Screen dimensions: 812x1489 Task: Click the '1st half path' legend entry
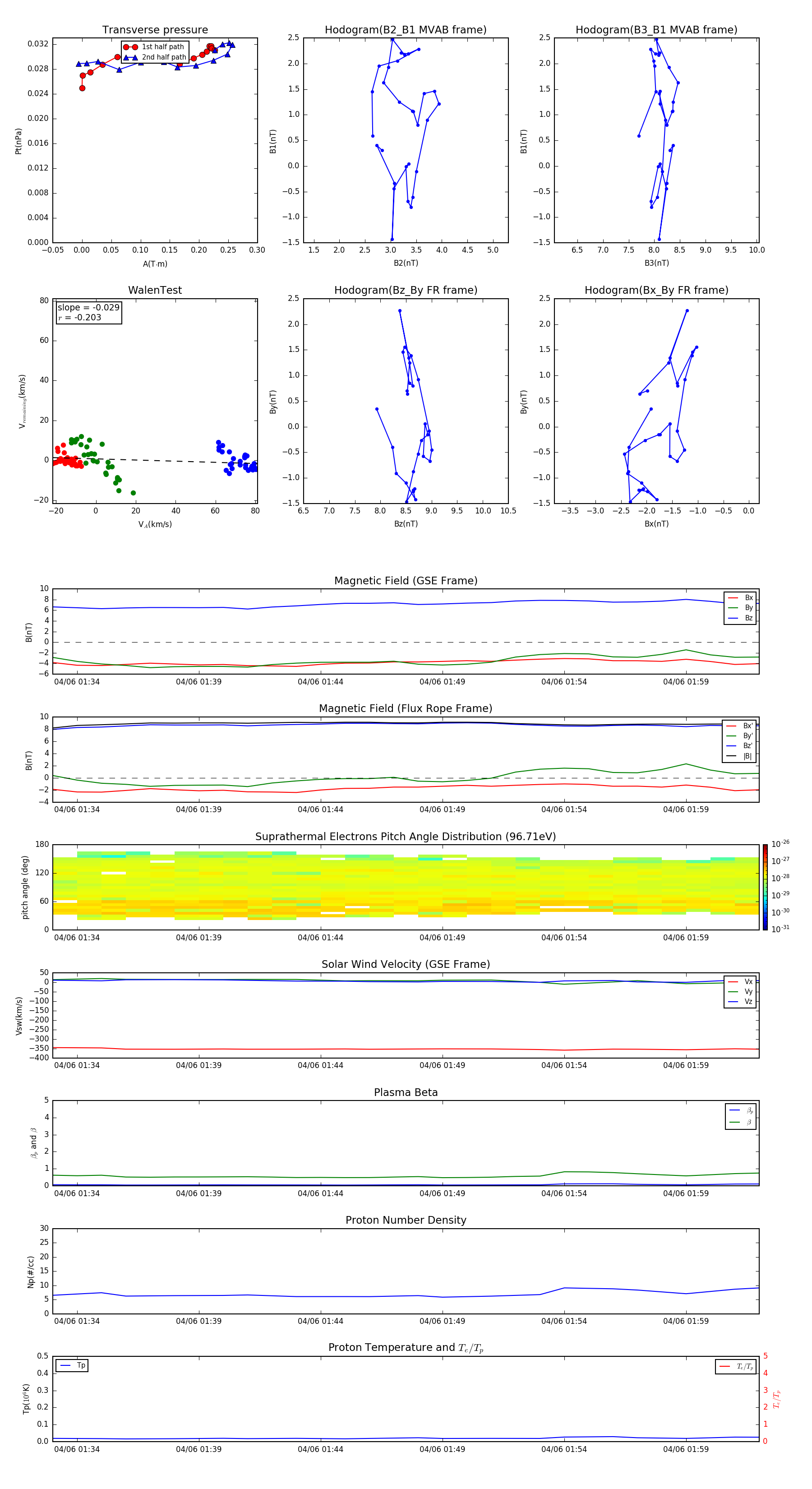[x=154, y=47]
